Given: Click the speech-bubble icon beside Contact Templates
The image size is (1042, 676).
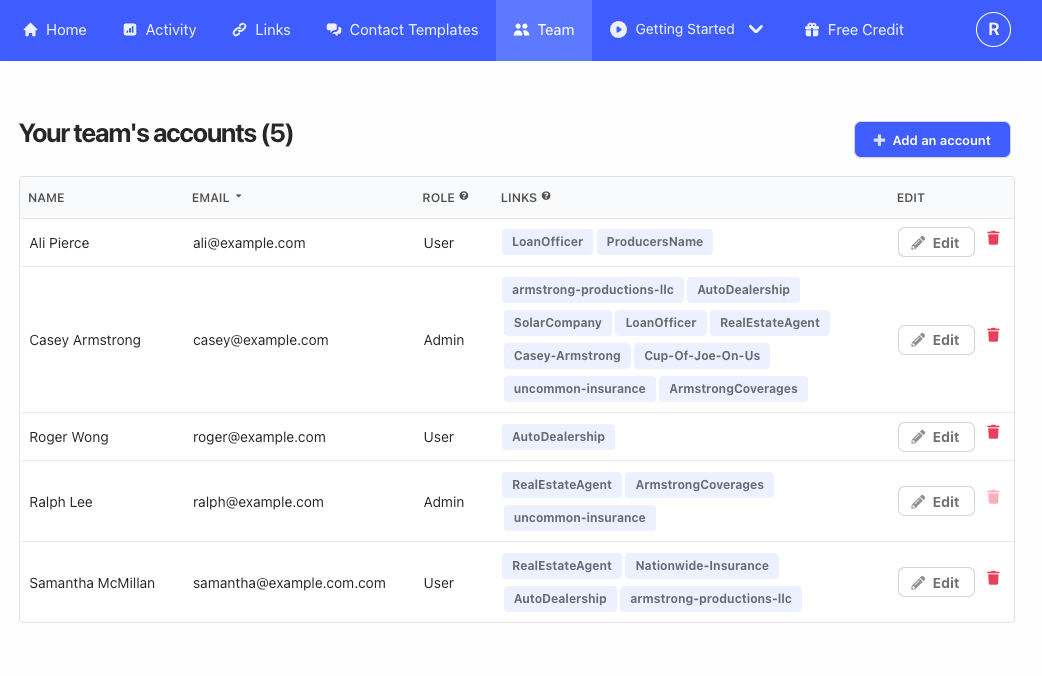Looking at the screenshot, I should pos(333,29).
